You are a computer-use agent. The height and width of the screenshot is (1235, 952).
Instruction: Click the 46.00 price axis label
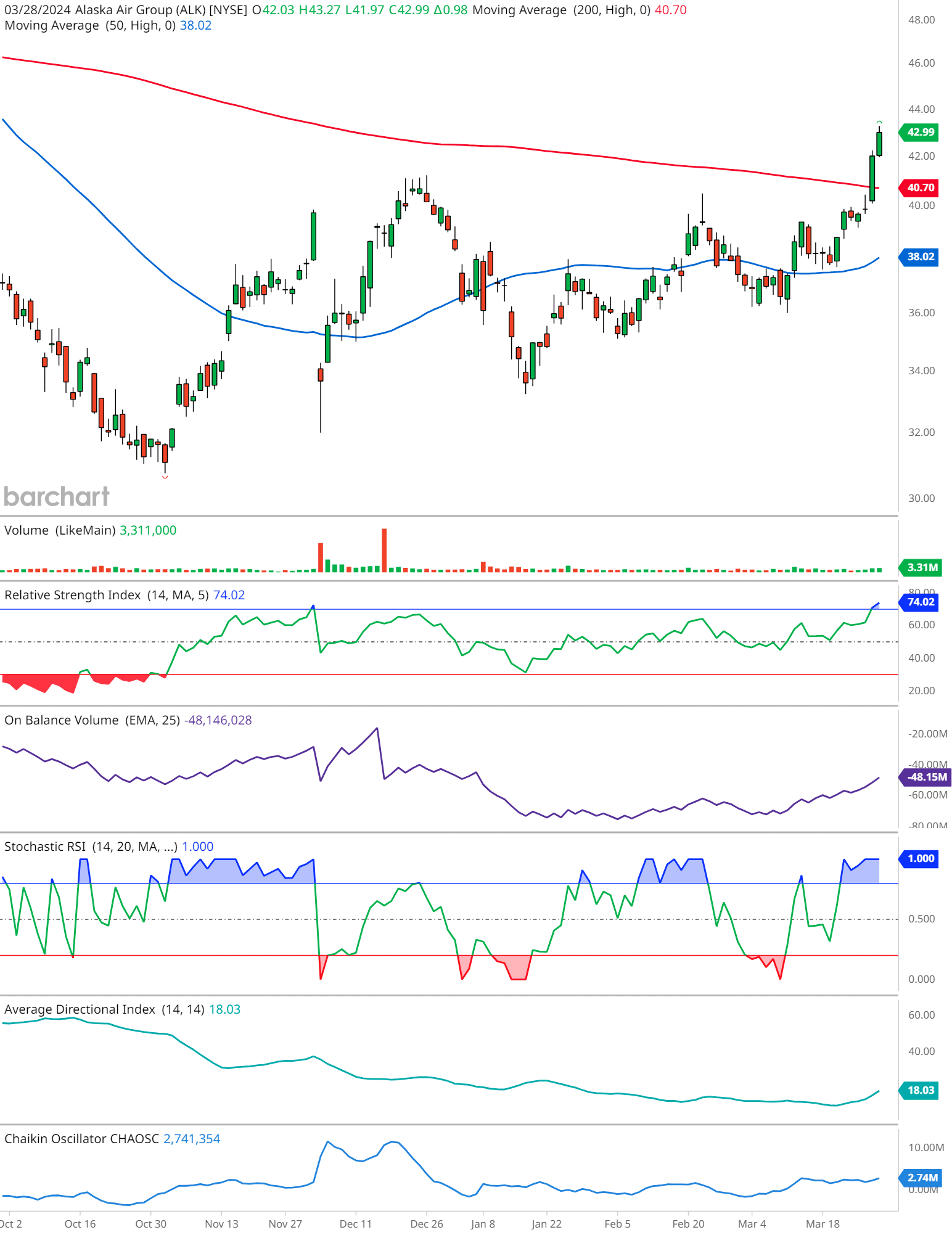click(921, 63)
